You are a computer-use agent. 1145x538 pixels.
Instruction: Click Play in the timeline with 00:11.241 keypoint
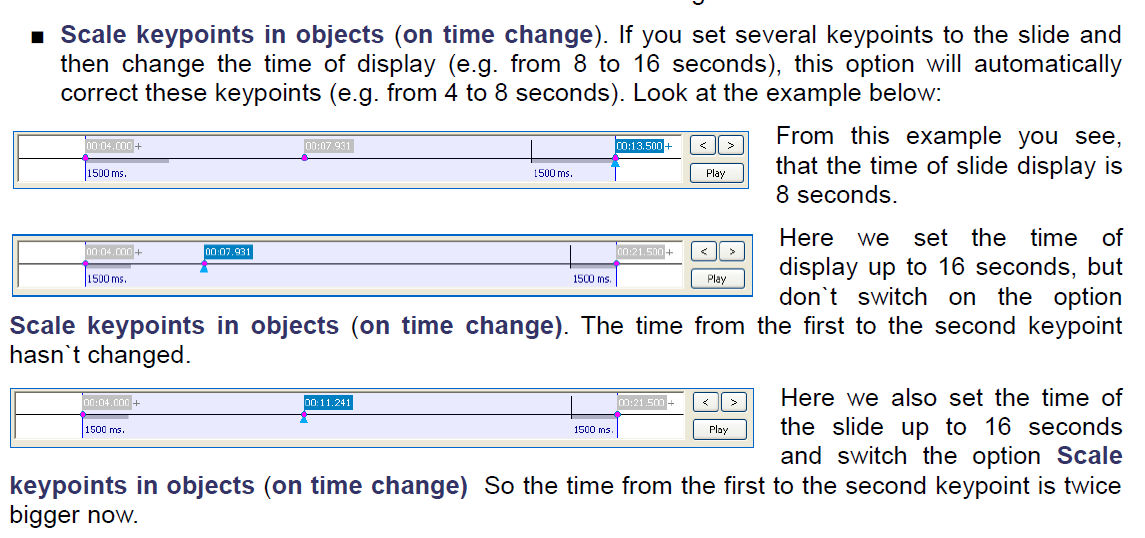(719, 429)
